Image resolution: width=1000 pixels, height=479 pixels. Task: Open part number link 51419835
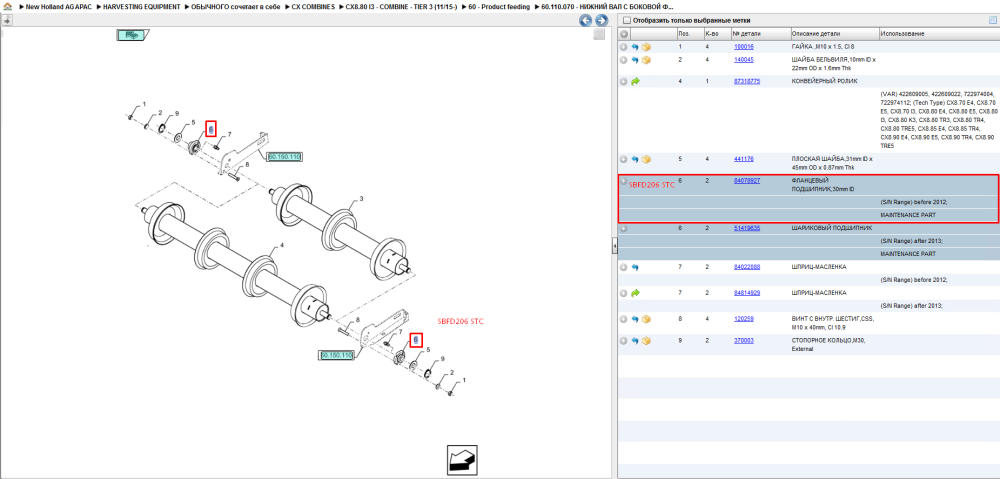coord(747,228)
